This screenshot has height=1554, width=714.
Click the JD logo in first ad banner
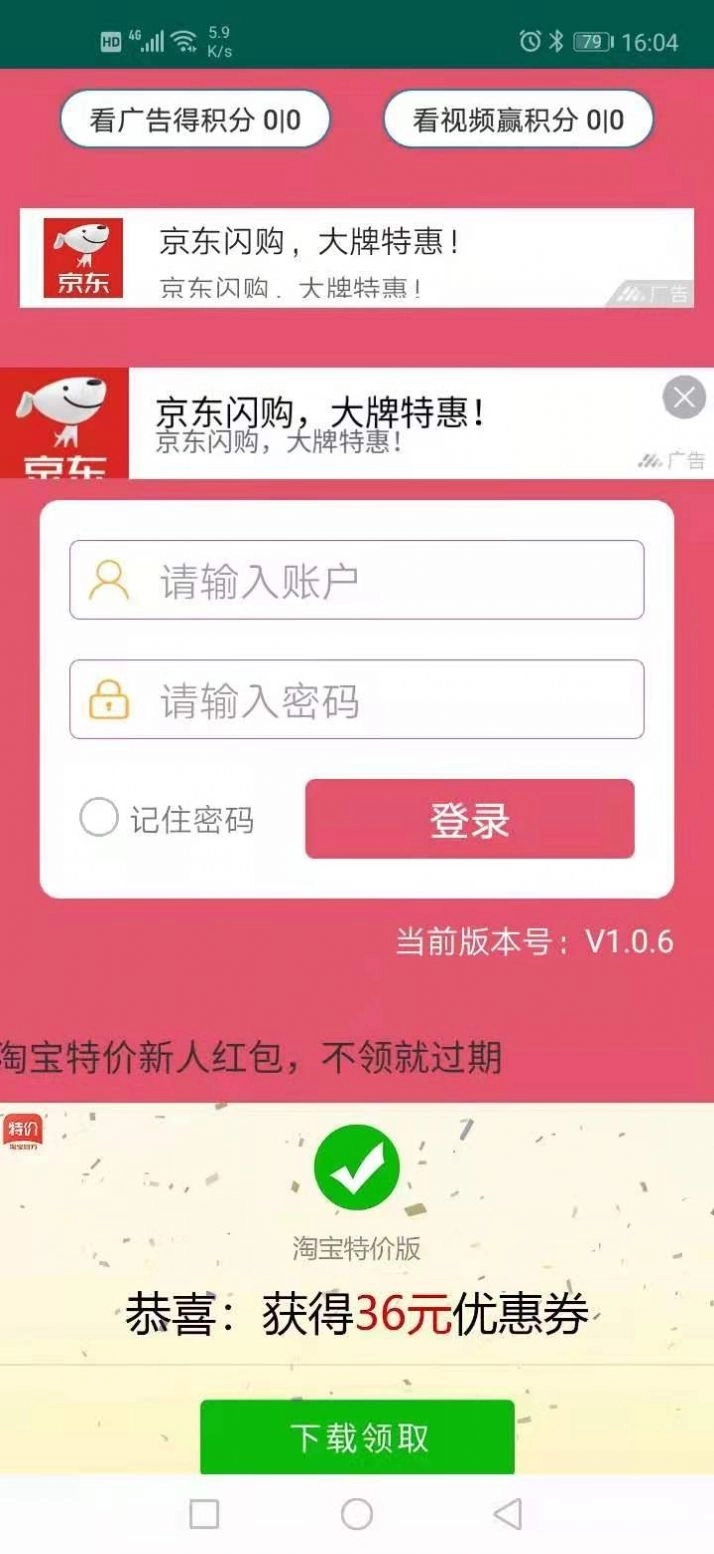click(x=83, y=258)
